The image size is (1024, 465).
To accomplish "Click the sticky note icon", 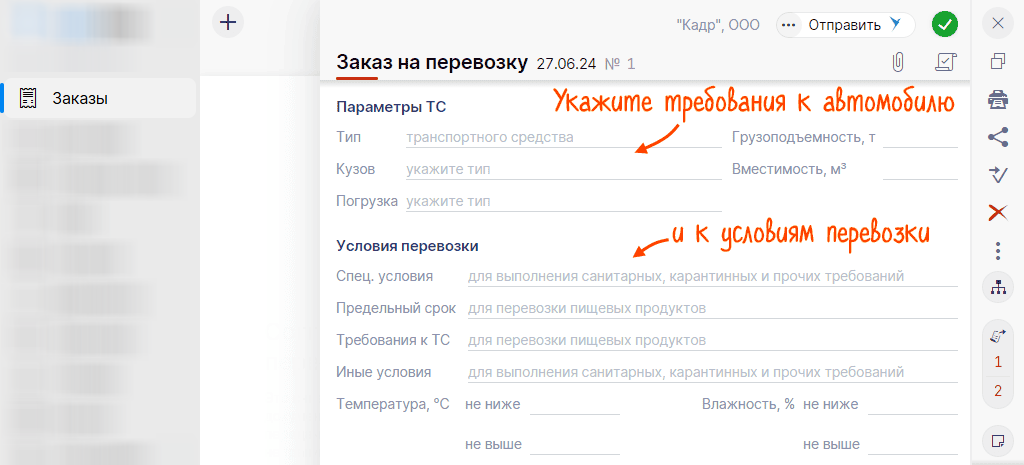I will (998, 441).
